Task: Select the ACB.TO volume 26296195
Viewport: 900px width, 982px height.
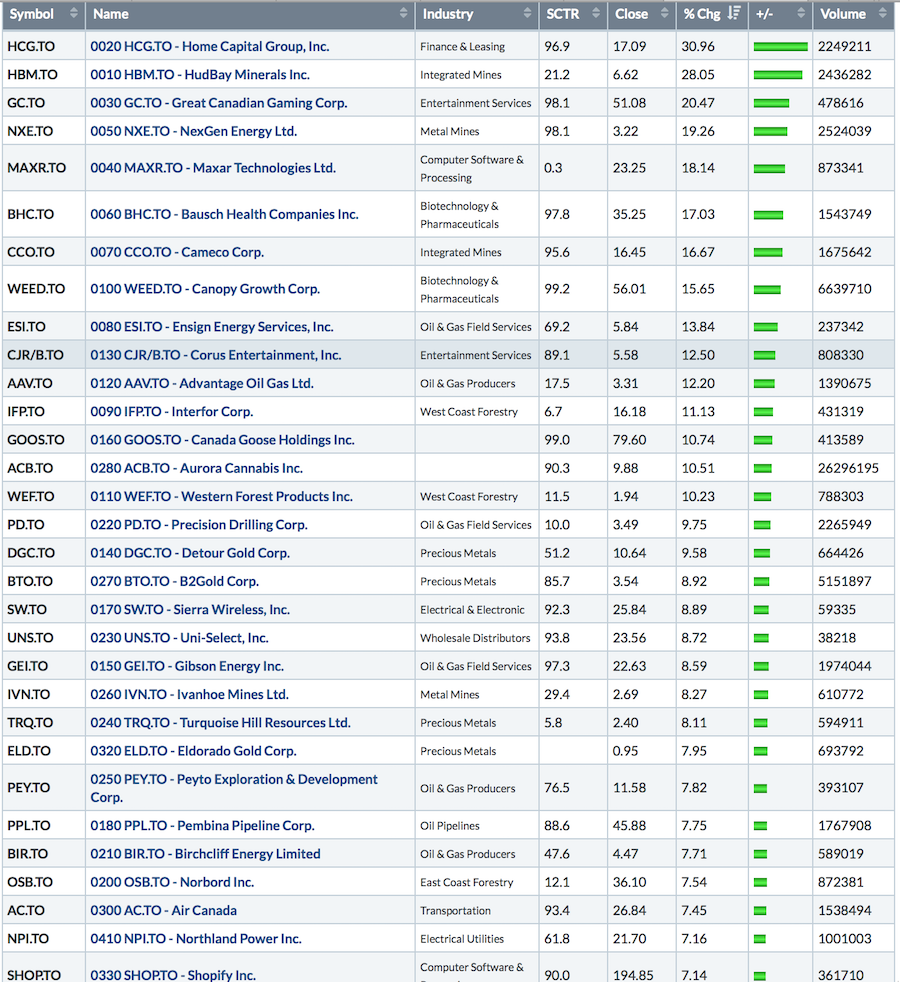Action: pos(848,468)
